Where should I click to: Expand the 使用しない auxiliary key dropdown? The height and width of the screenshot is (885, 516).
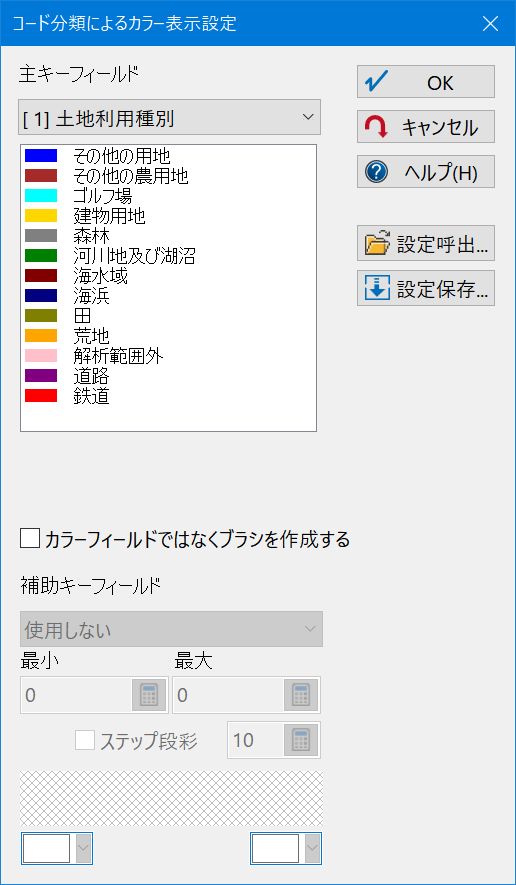pos(172,629)
